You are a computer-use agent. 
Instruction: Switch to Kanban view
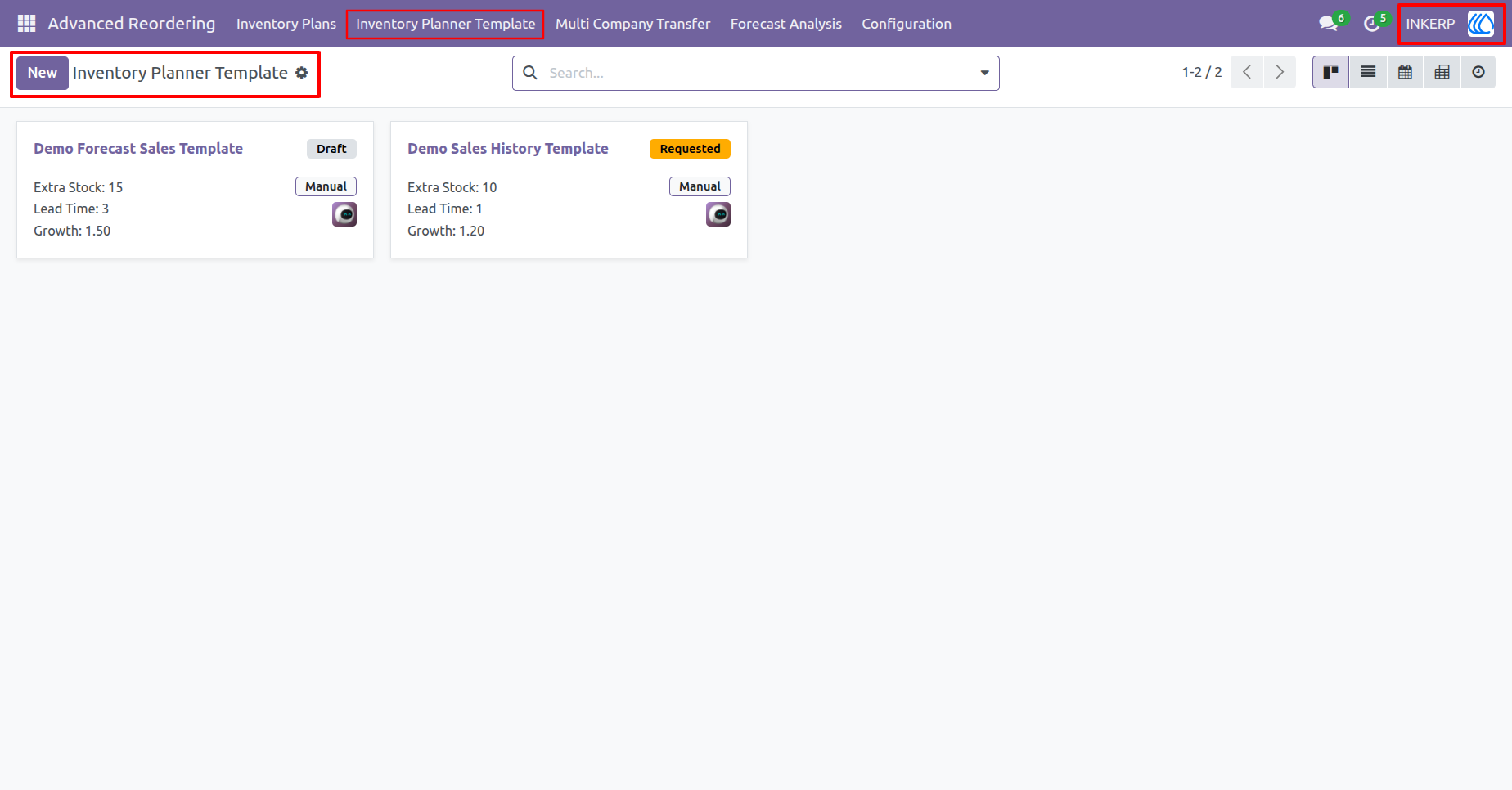tap(1331, 73)
